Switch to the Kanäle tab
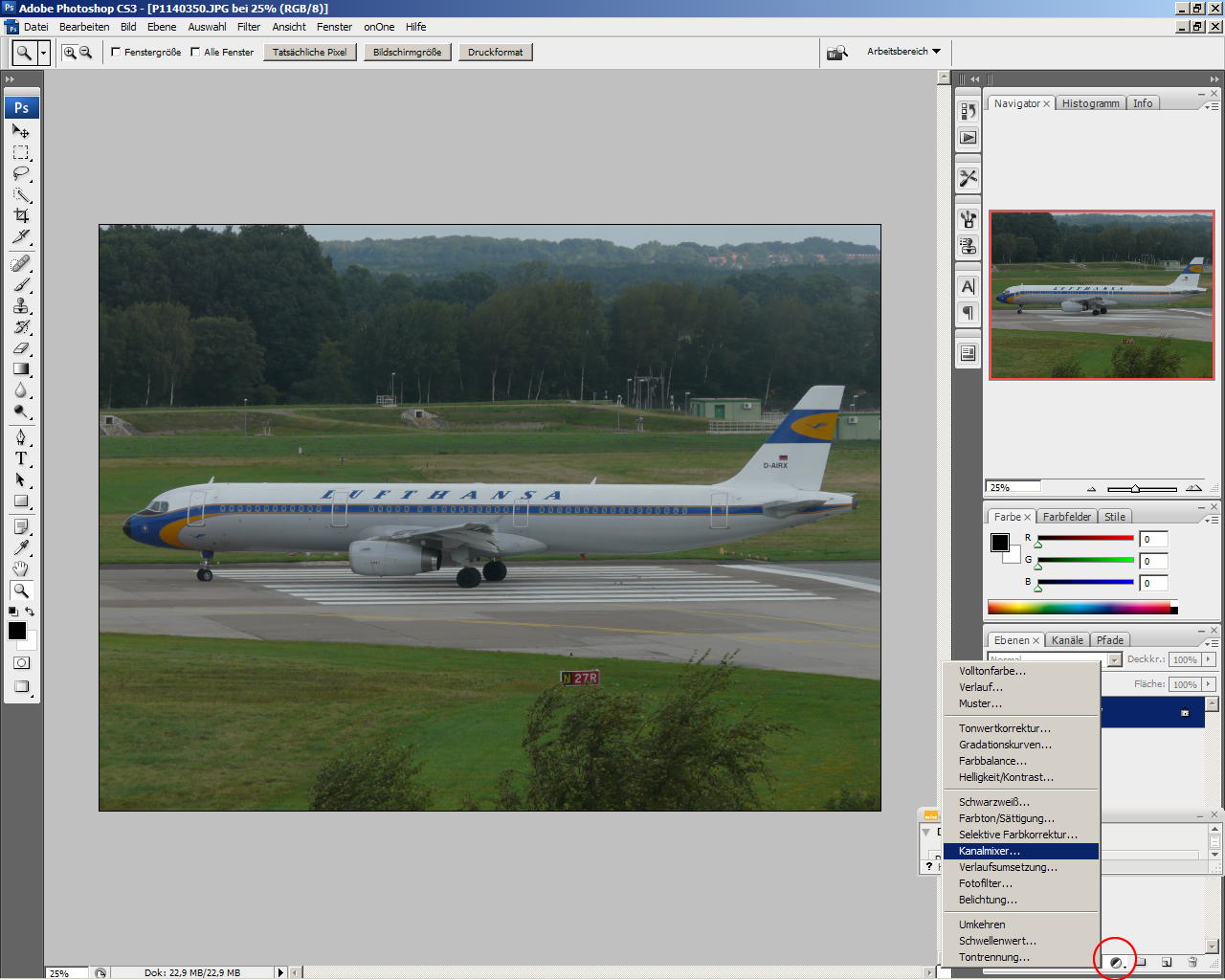The height and width of the screenshot is (980, 1225). tap(1067, 640)
